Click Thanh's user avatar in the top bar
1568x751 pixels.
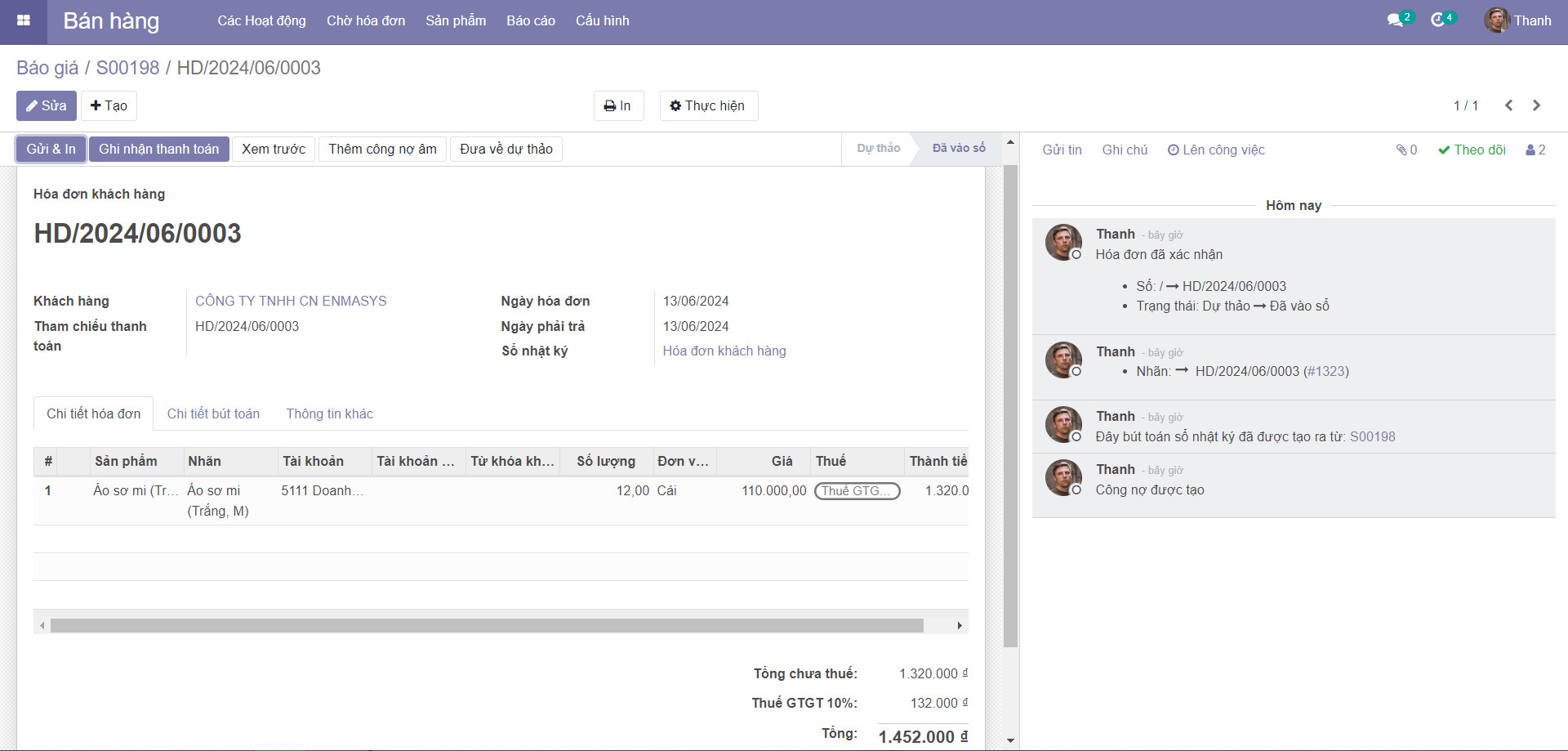pyautogui.click(x=1496, y=20)
